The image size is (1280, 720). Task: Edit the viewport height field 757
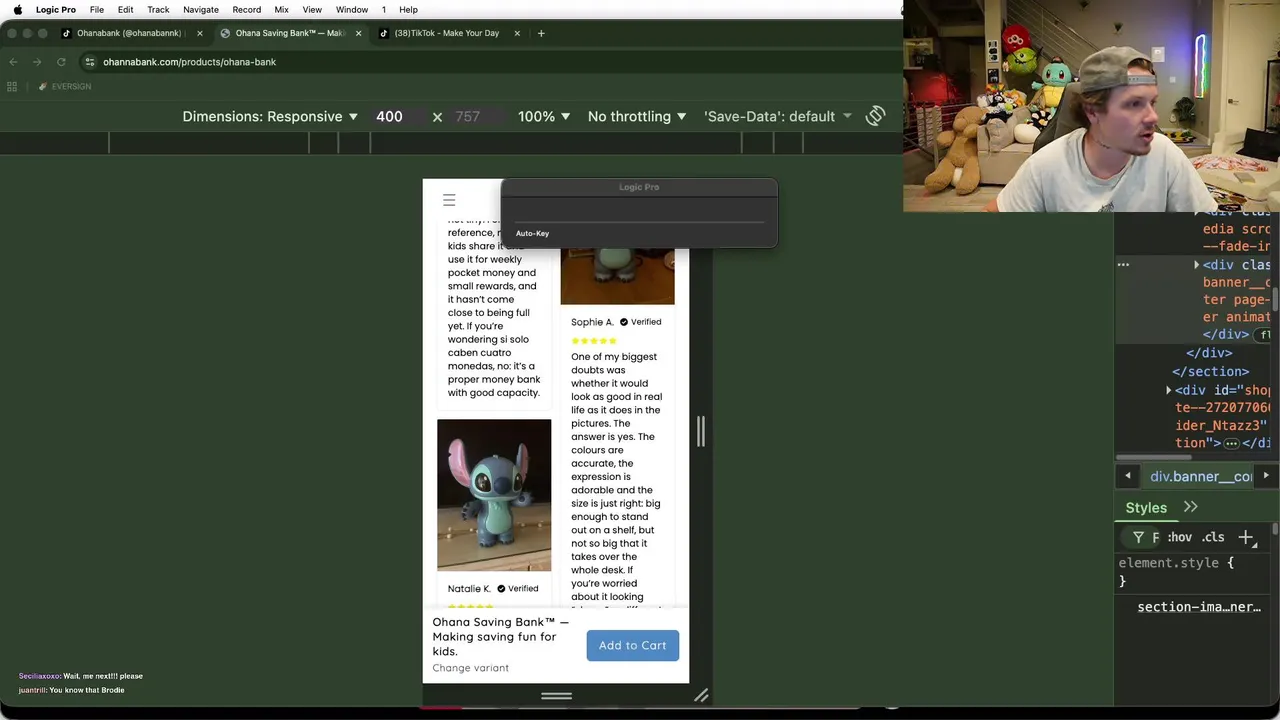(468, 117)
